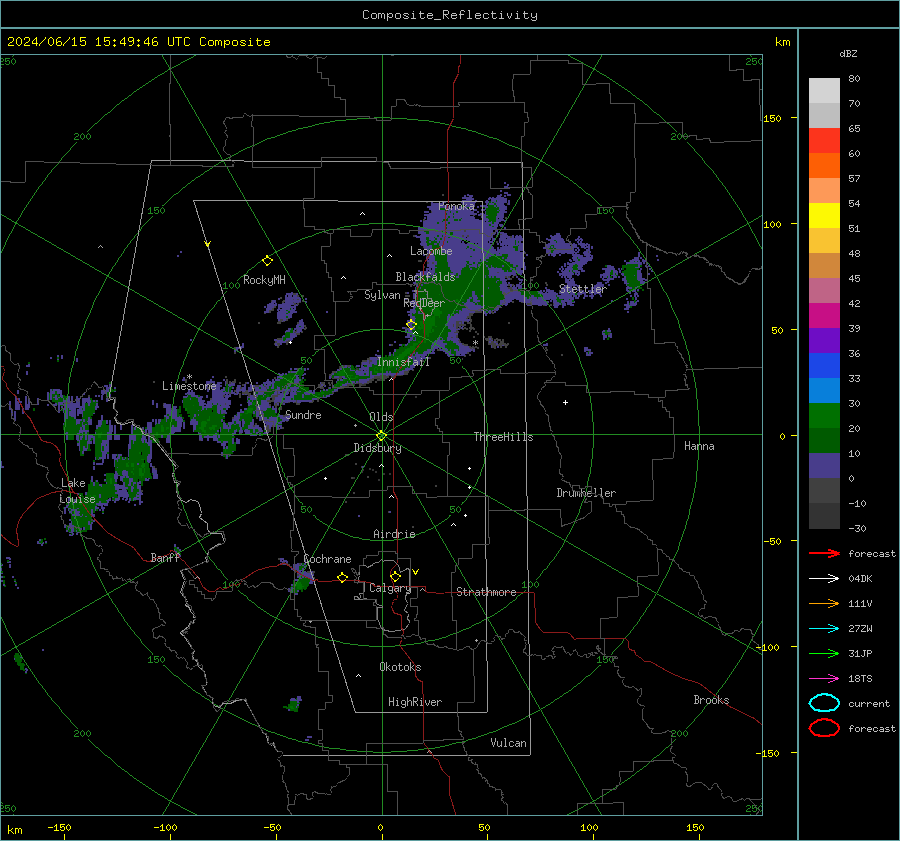Click the yellow diamond marker near RockyMH
The image size is (900, 841).
click(267, 261)
